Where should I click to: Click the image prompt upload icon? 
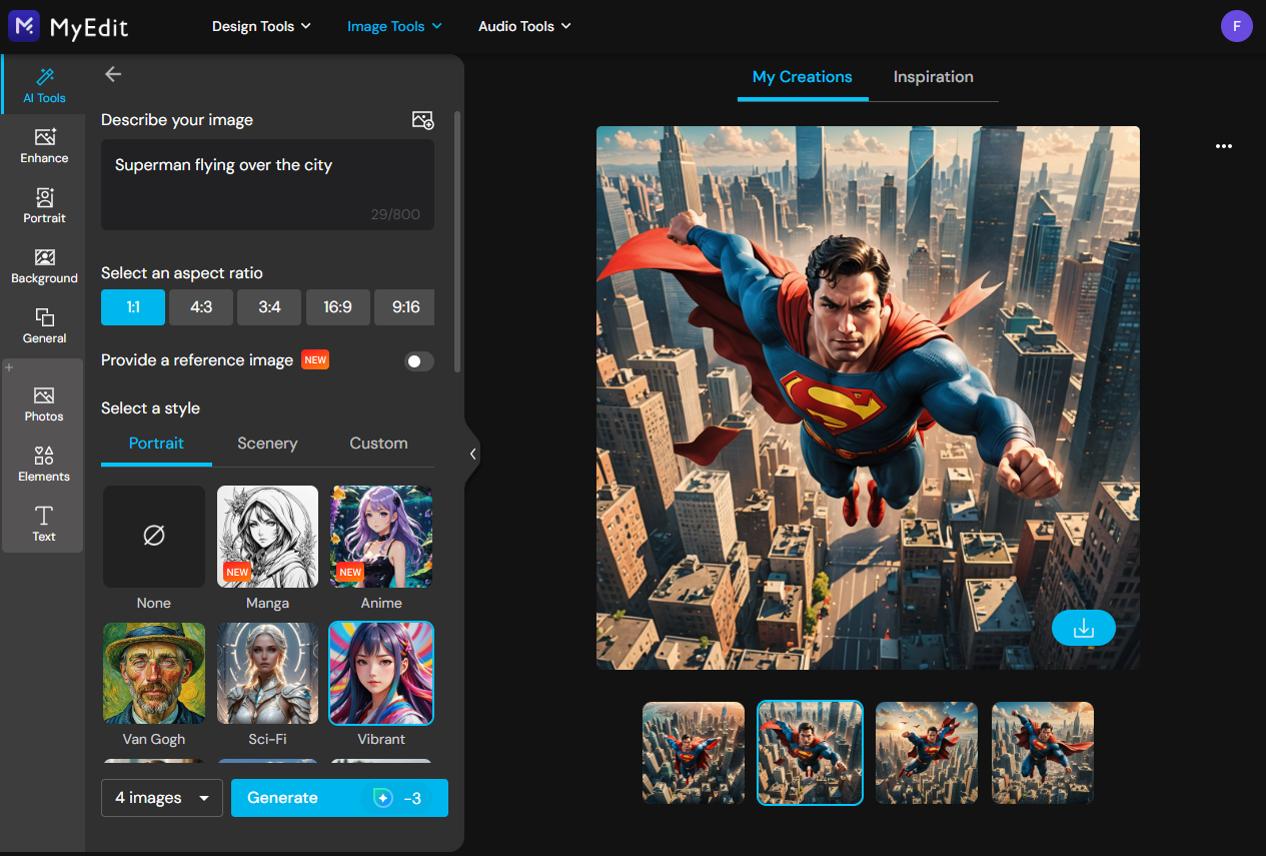pos(422,119)
